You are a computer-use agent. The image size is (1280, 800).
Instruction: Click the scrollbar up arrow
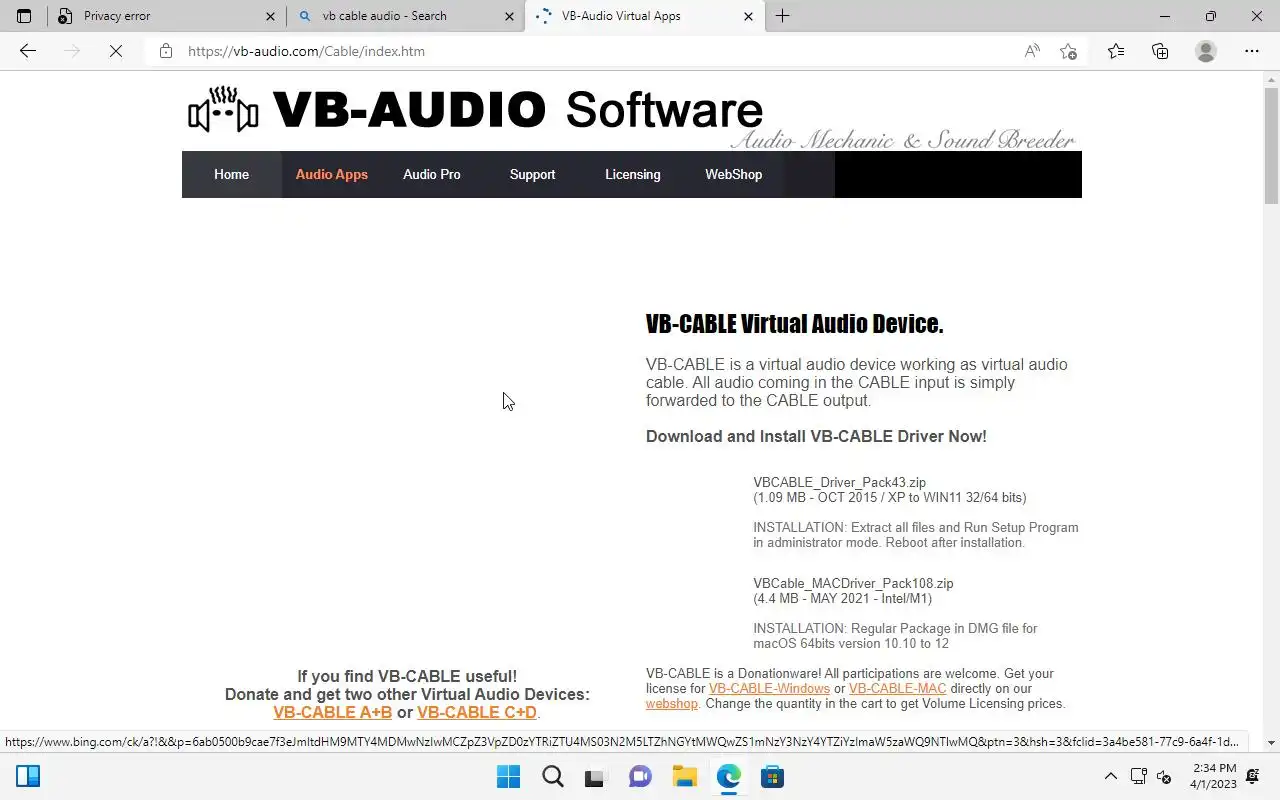pos(1271,78)
